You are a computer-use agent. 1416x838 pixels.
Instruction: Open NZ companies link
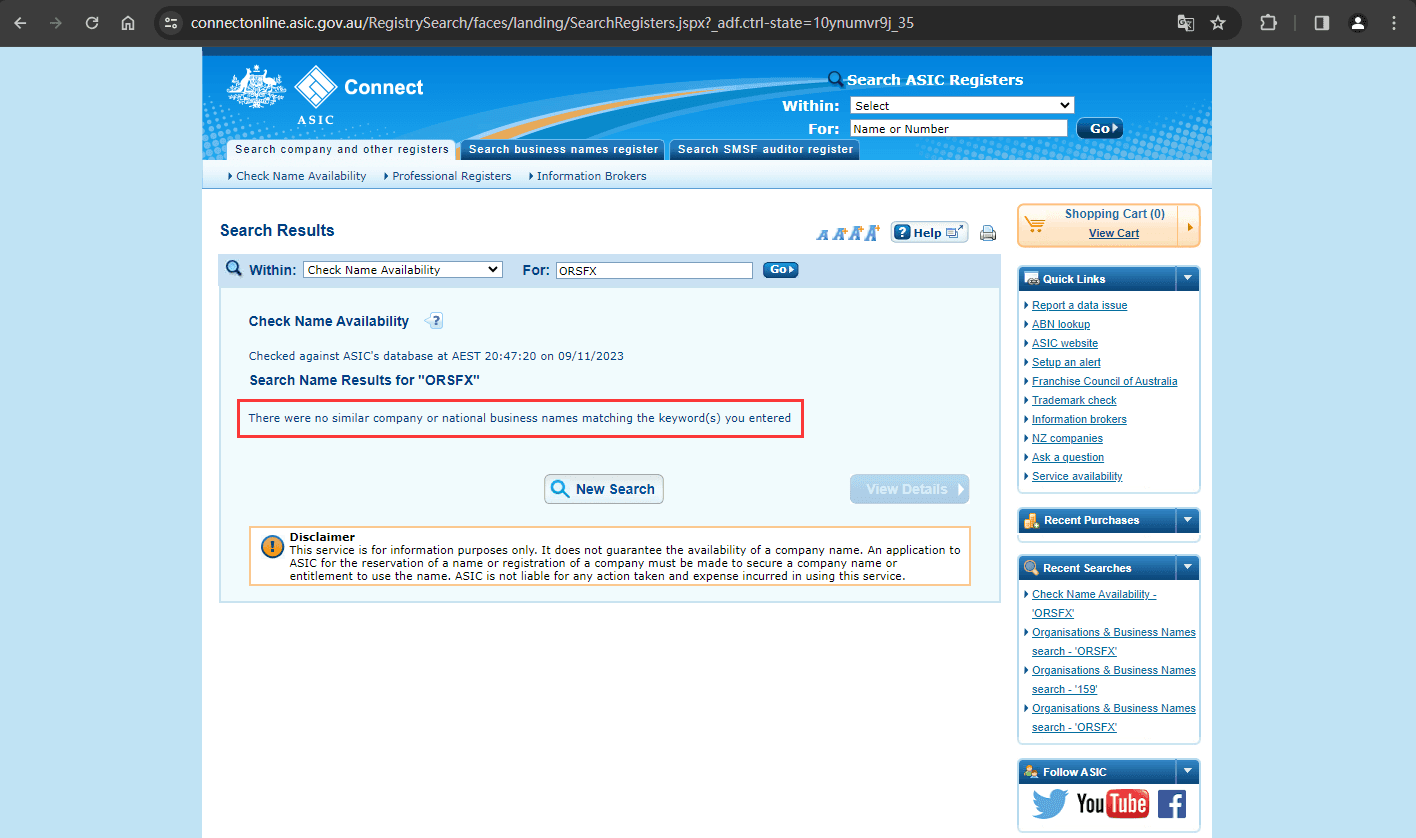(1067, 438)
